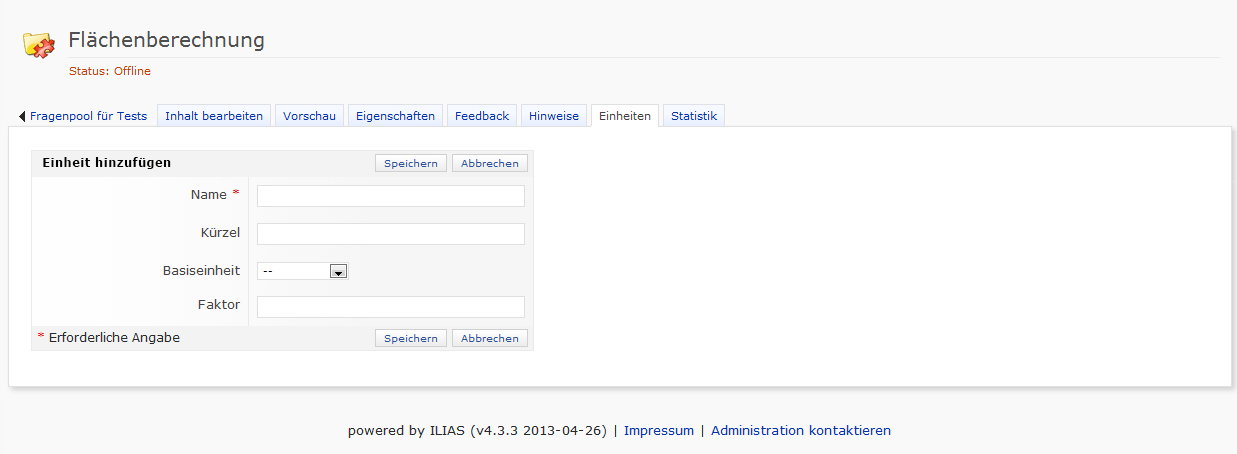
Task: Follow the Administration kontaktieren link
Action: 800,431
